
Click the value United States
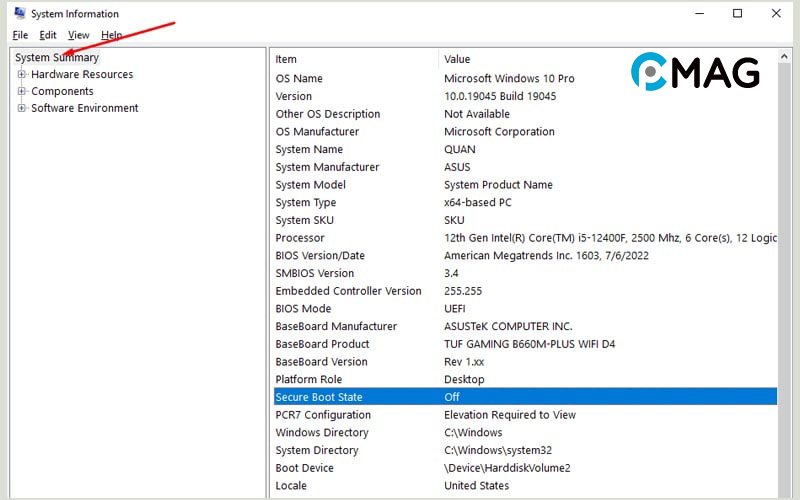click(477, 485)
